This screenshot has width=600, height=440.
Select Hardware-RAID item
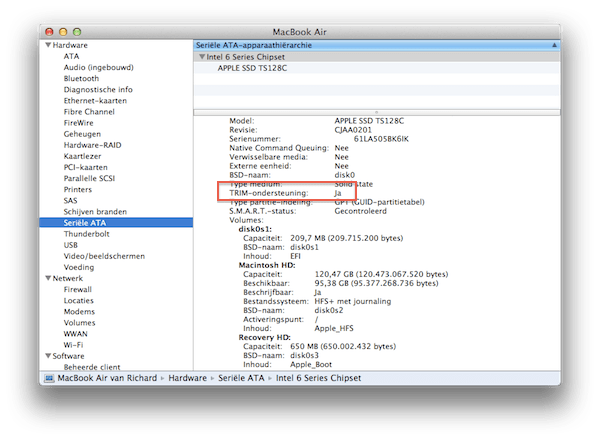[x=92, y=145]
